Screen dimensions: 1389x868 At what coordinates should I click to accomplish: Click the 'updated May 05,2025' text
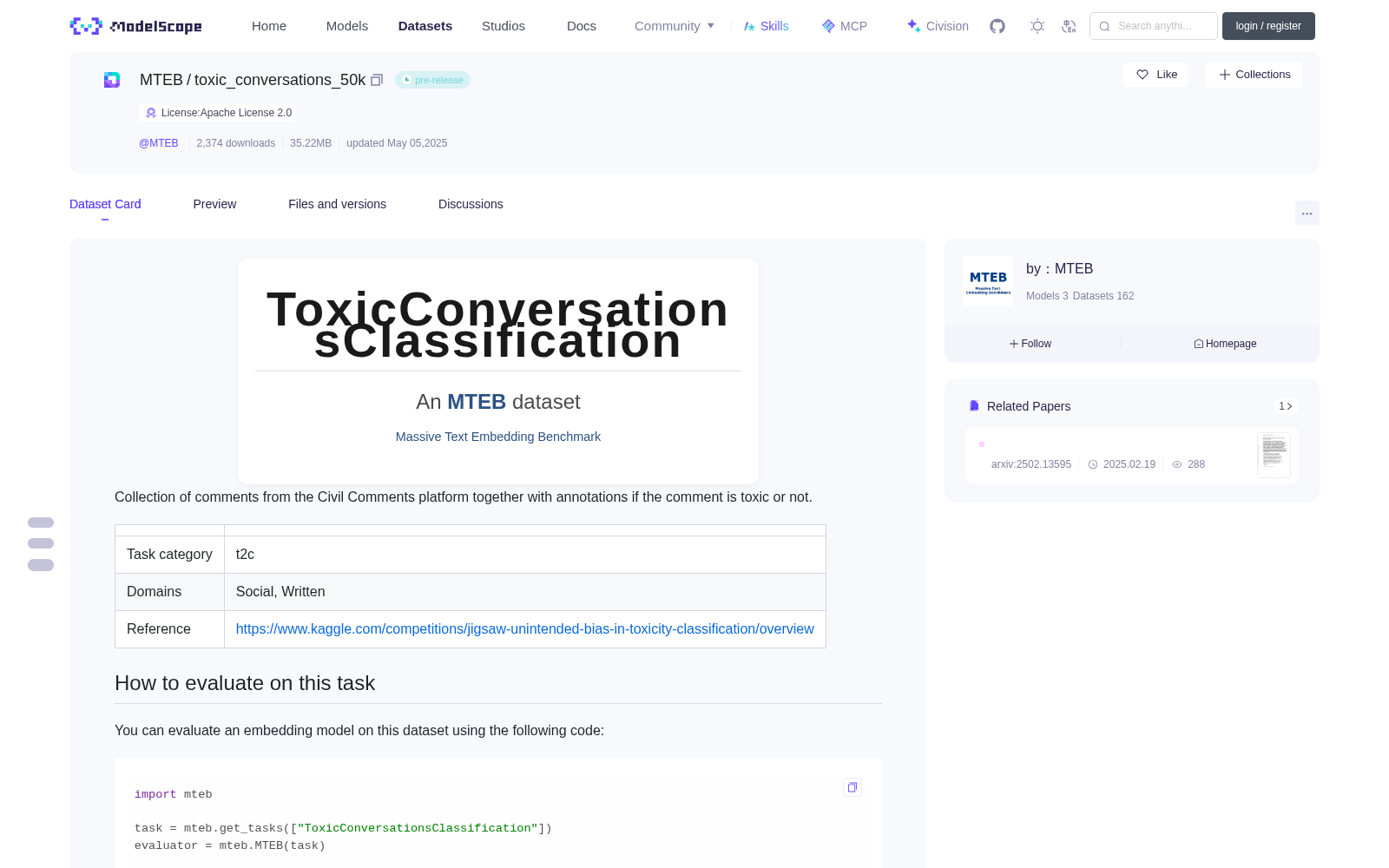point(397,143)
